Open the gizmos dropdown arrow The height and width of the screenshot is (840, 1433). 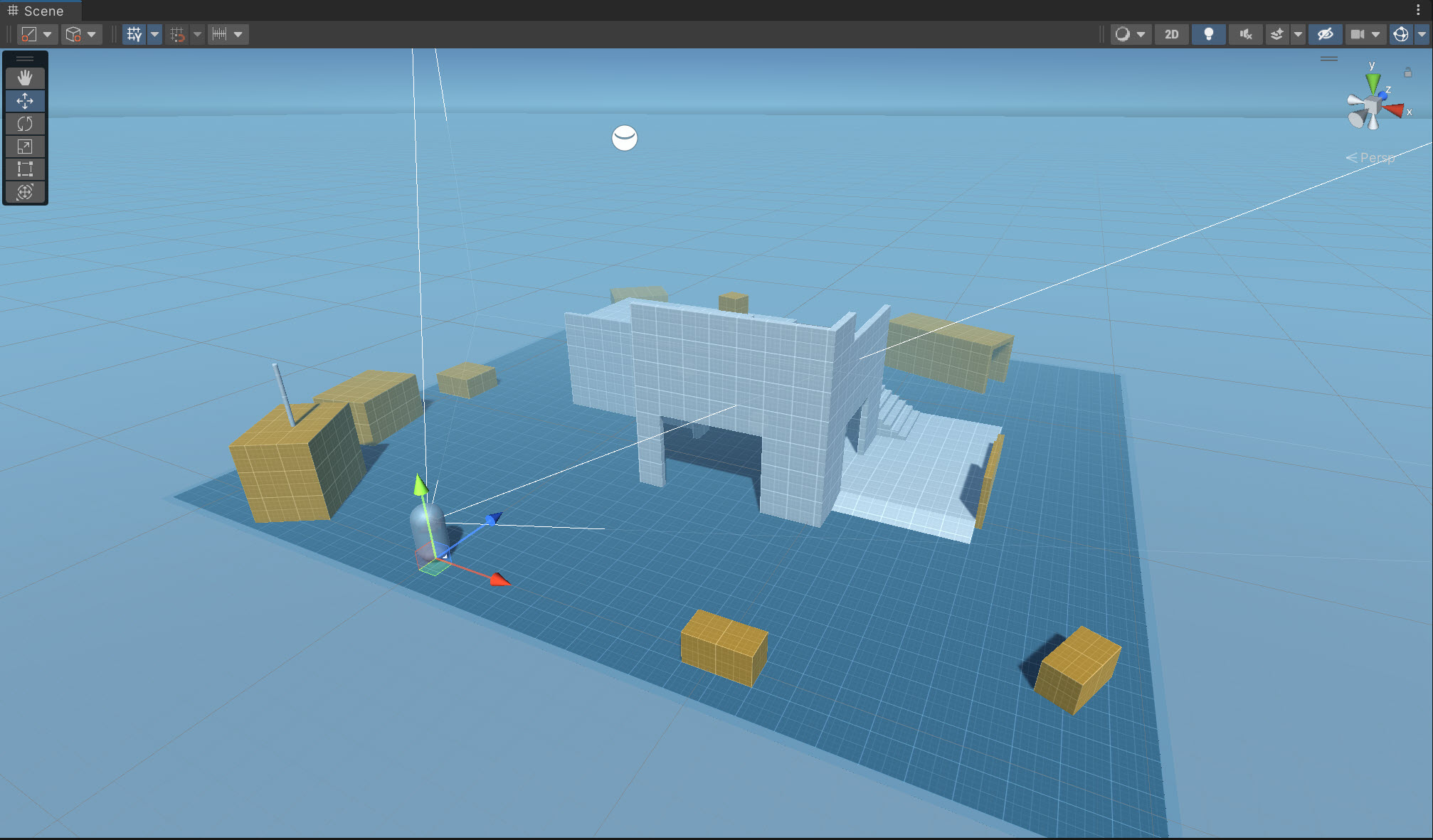point(1422,34)
